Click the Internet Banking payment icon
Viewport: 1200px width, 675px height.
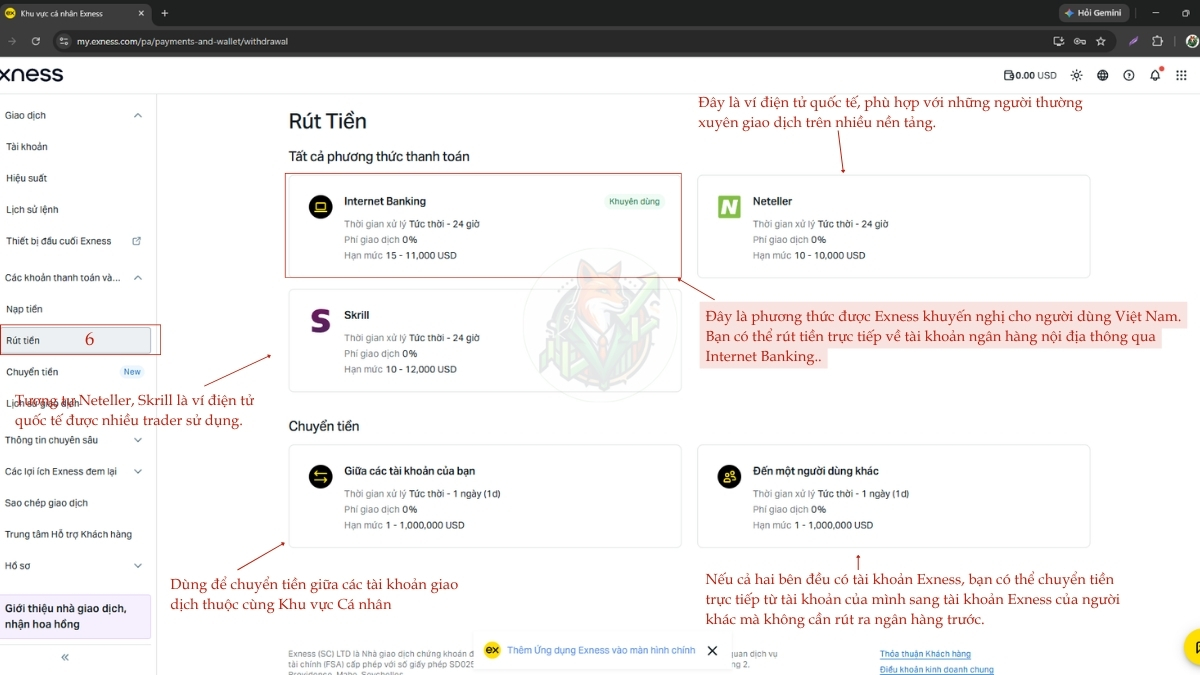point(320,207)
